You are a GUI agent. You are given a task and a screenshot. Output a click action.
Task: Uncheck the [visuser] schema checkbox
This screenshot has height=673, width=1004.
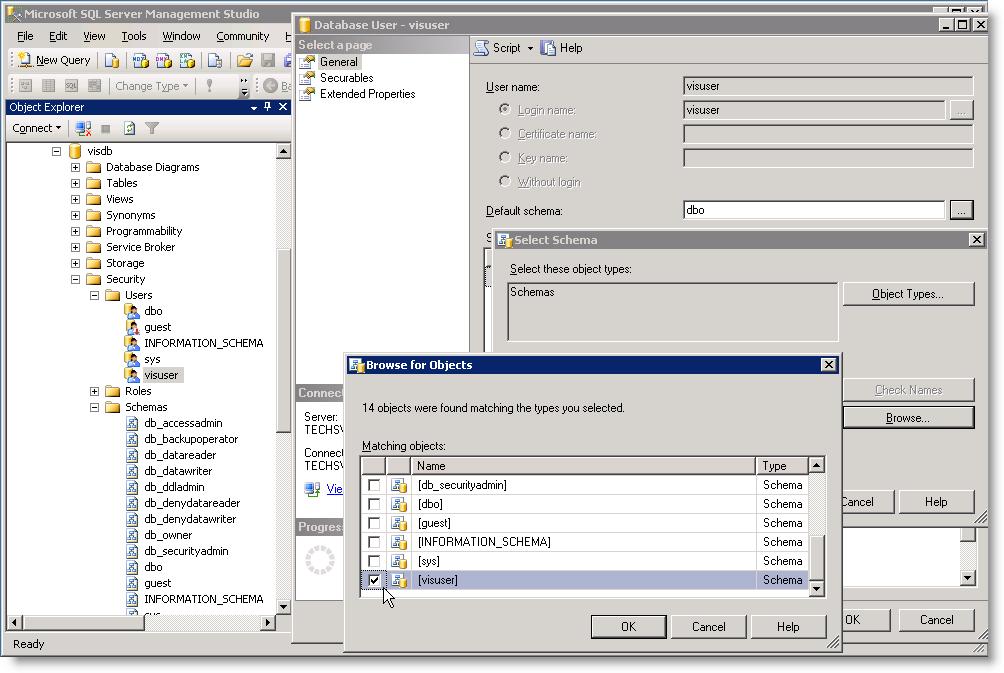click(x=374, y=580)
